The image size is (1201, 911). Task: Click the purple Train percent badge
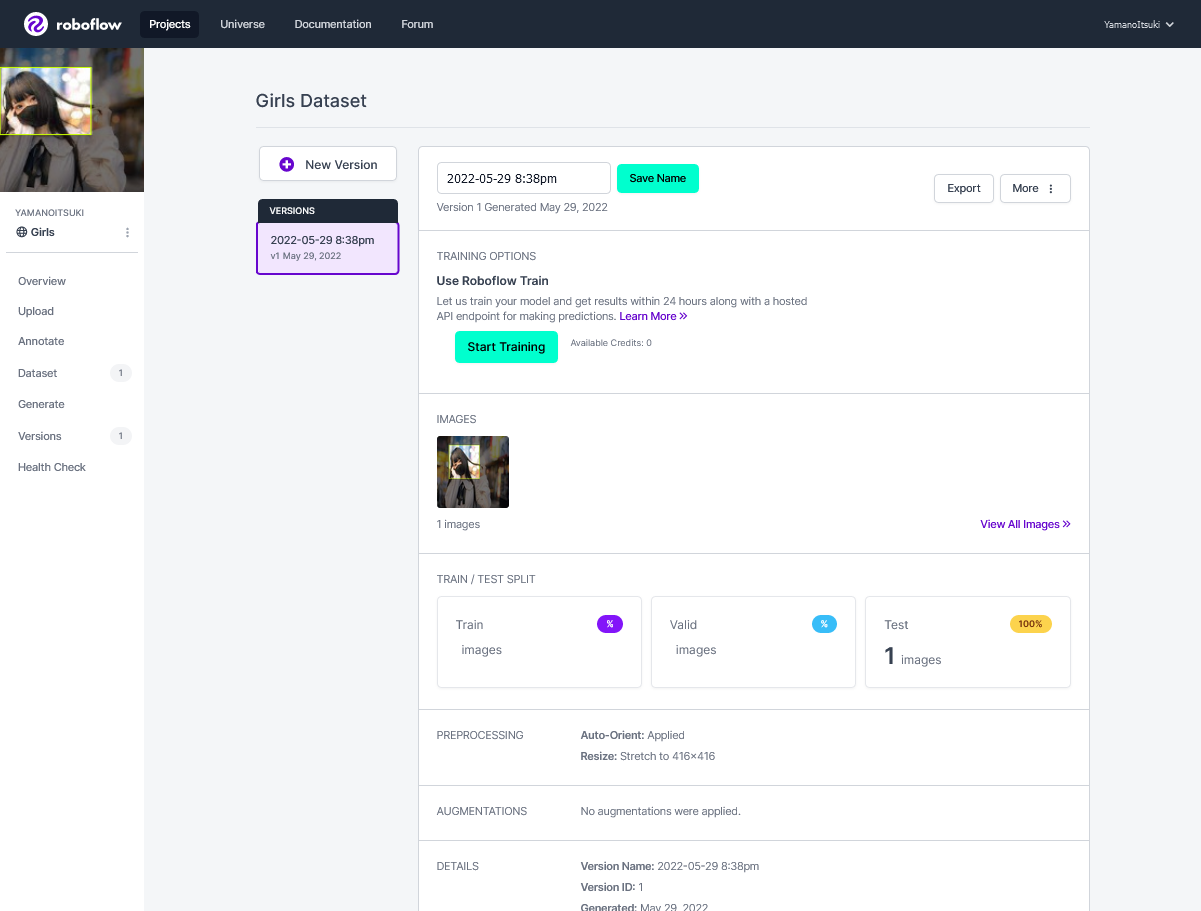610,624
